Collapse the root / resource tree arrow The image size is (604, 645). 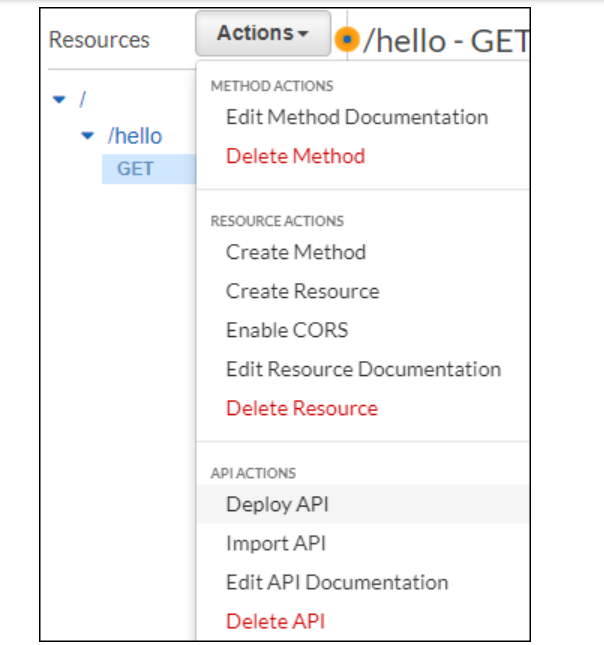58,99
